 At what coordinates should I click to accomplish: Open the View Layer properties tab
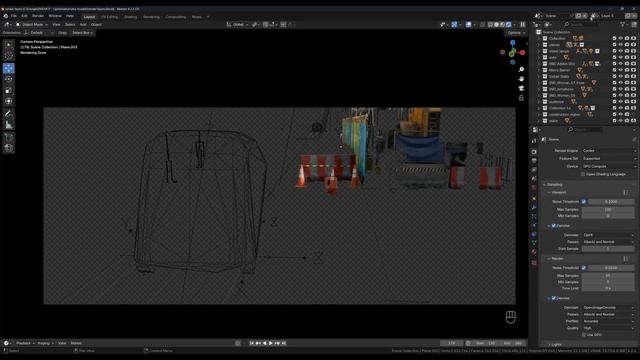click(x=534, y=170)
